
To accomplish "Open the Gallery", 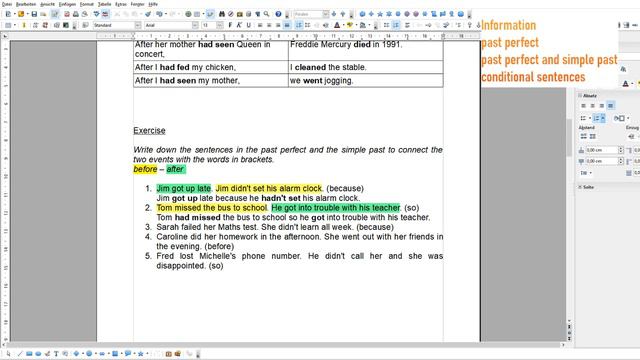I will [240, 14].
